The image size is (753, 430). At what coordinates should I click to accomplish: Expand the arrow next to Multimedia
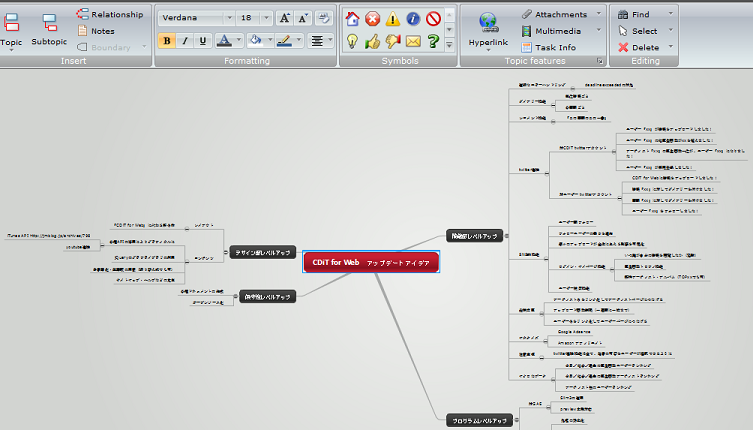599,30
